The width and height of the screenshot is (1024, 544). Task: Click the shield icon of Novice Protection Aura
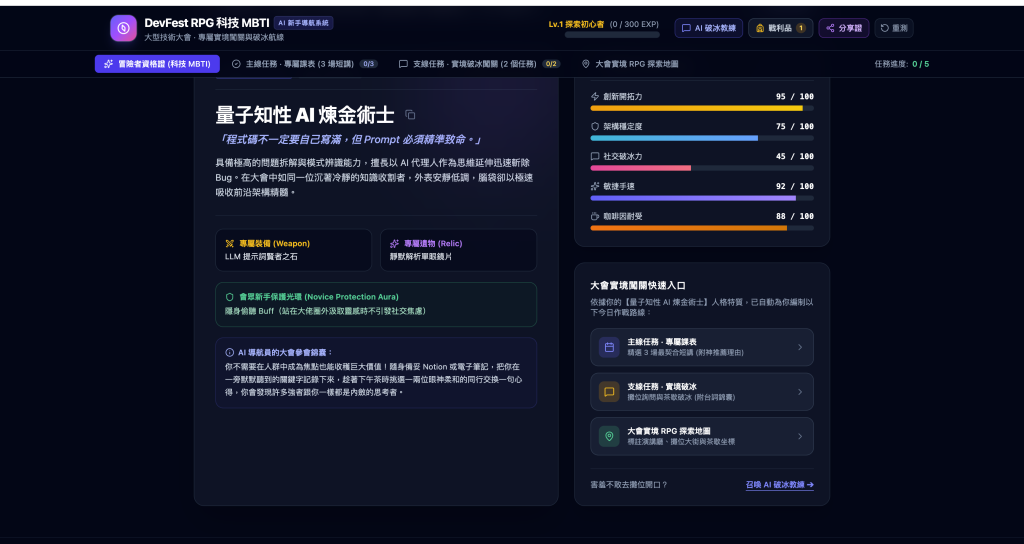(230, 296)
